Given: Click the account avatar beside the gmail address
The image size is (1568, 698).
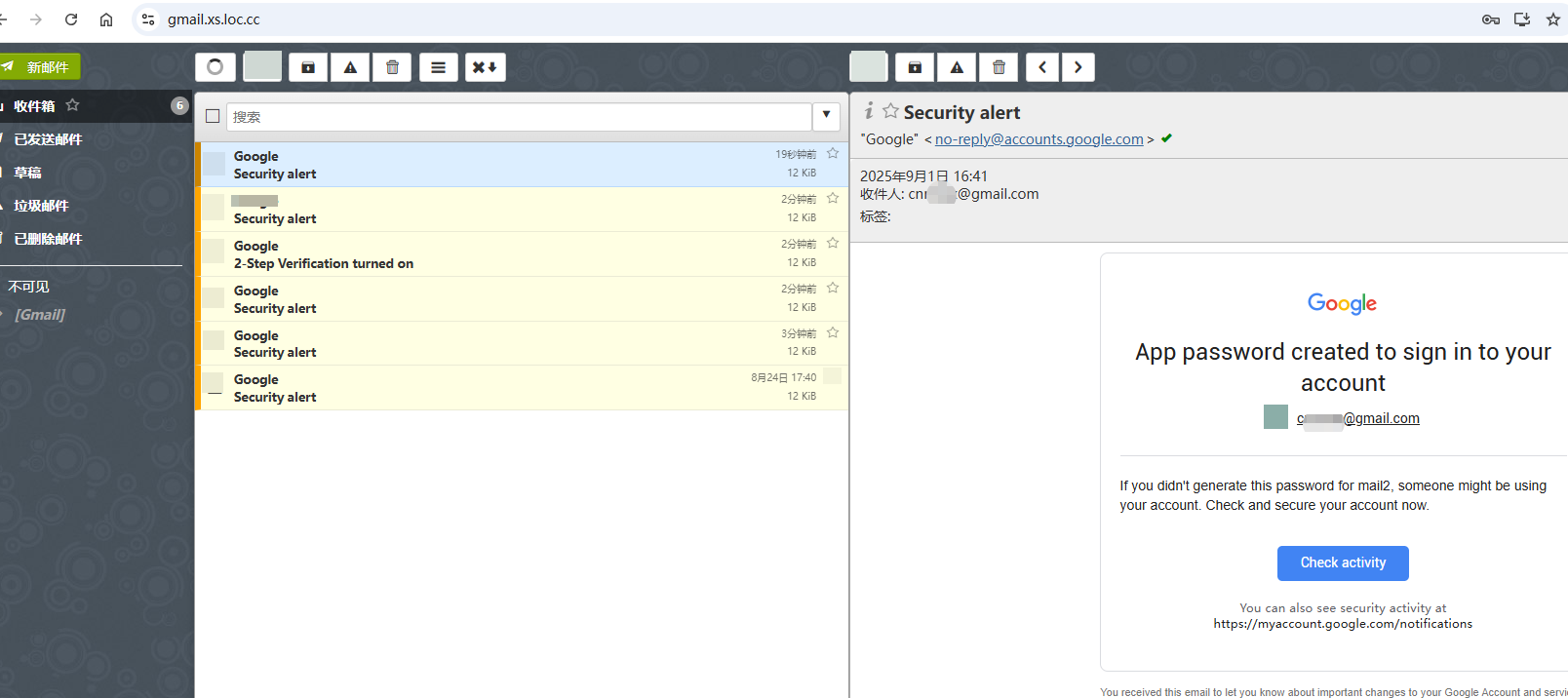Looking at the screenshot, I should coord(1275,417).
